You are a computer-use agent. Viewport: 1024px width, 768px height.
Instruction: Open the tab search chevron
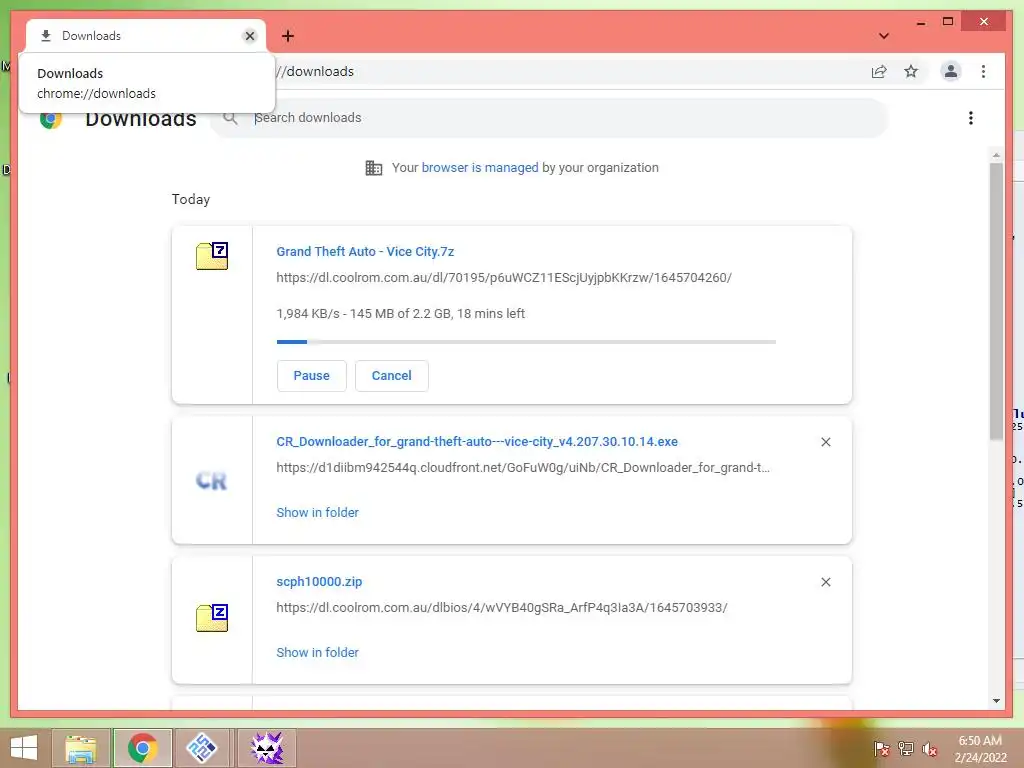884,36
